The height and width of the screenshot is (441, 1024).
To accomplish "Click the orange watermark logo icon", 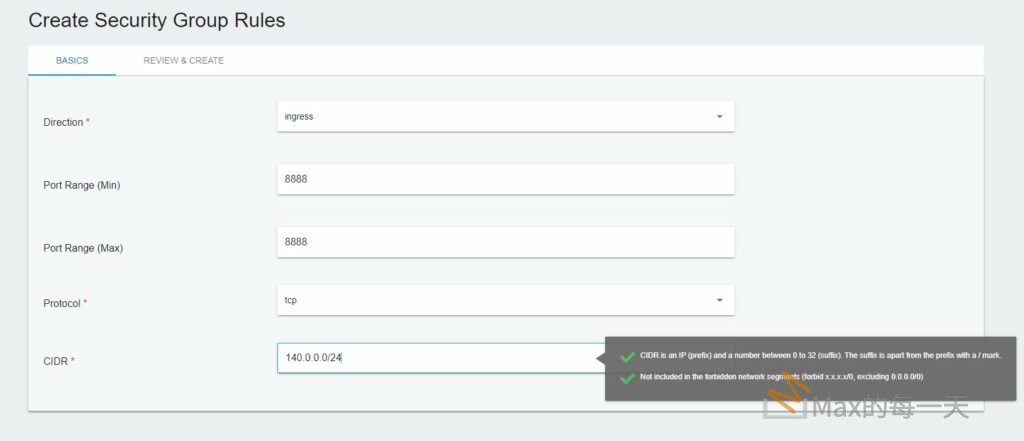I will click(785, 405).
